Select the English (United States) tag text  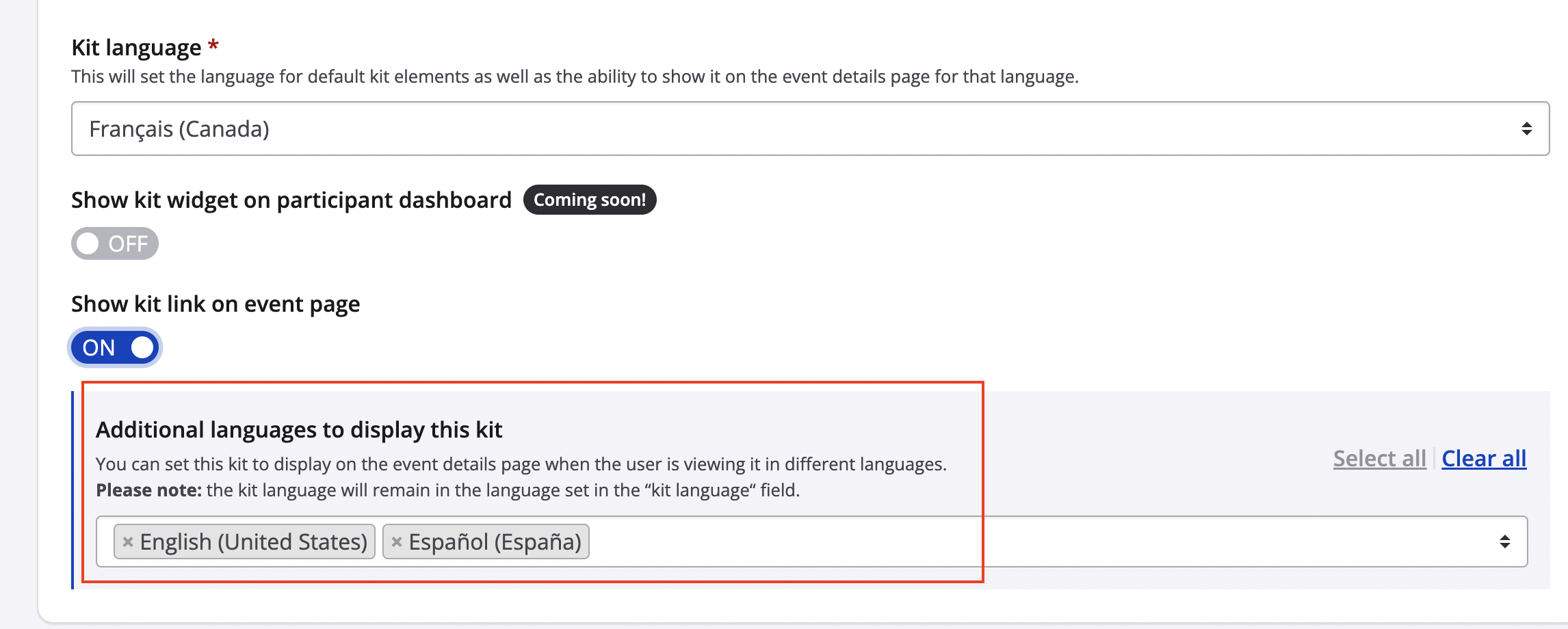[x=254, y=542]
